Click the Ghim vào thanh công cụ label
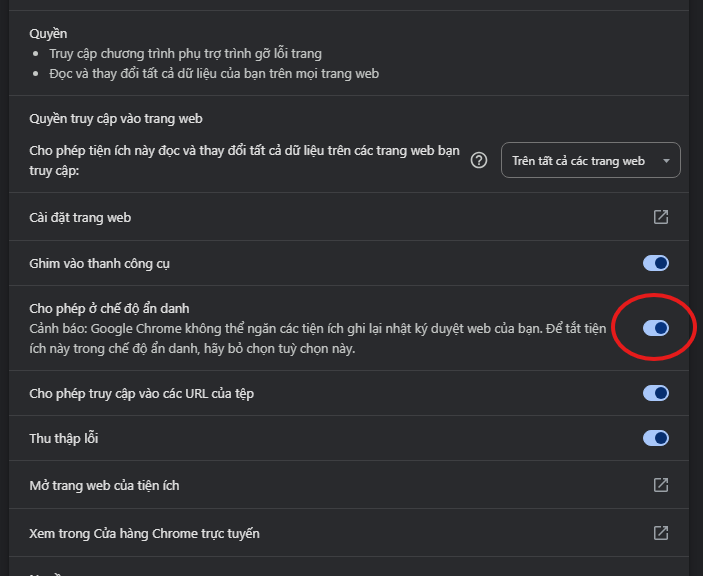The height and width of the screenshot is (576, 703). 100,264
